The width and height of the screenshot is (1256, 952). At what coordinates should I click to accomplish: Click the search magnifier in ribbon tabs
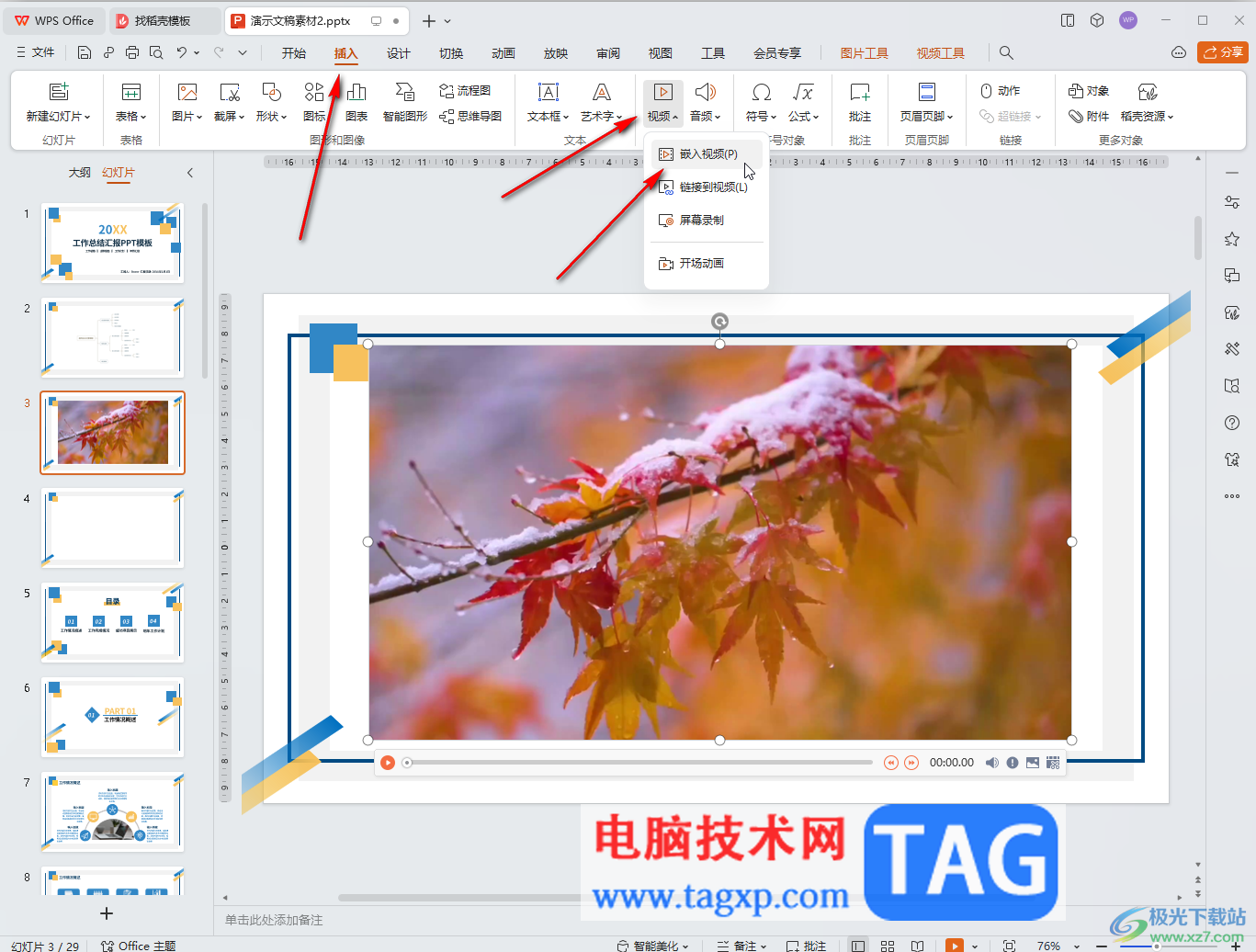click(1006, 52)
